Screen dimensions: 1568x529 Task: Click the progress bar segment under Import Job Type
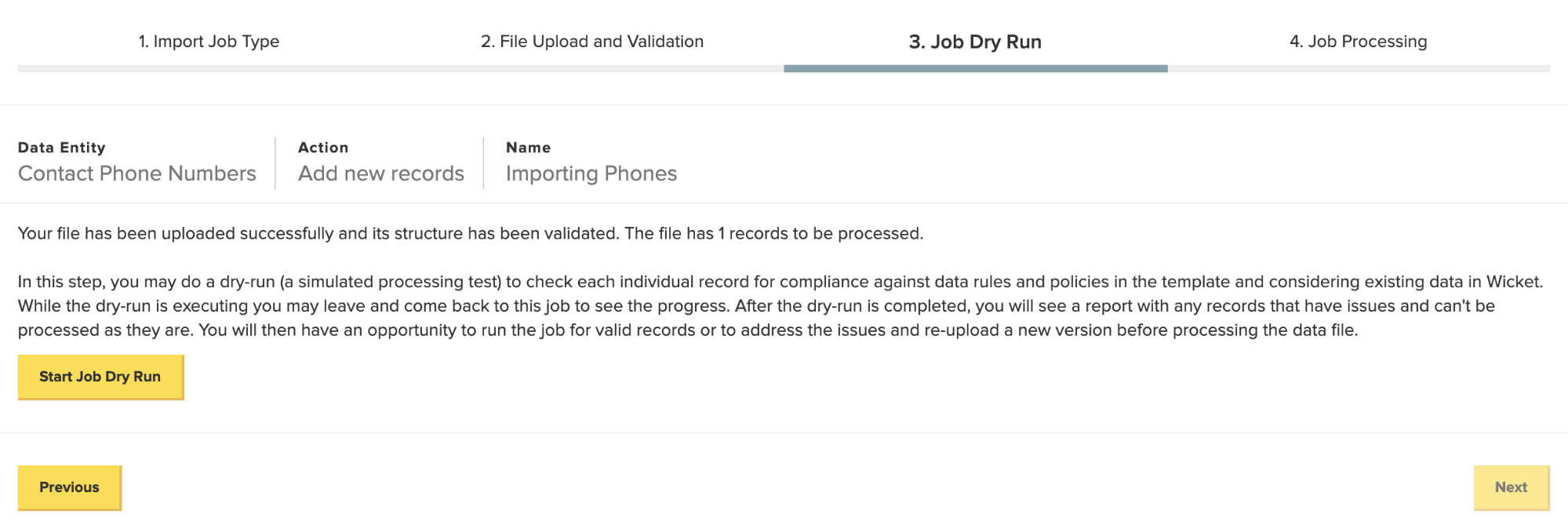(x=209, y=69)
